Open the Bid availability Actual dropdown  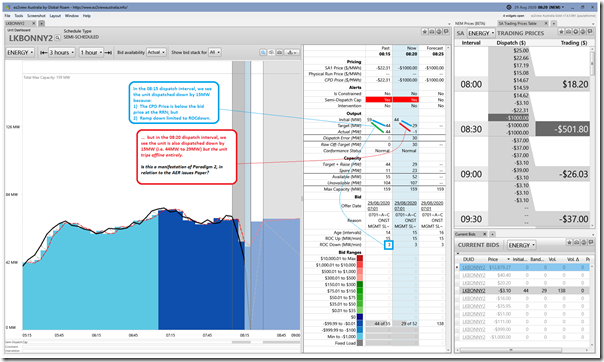(156, 52)
